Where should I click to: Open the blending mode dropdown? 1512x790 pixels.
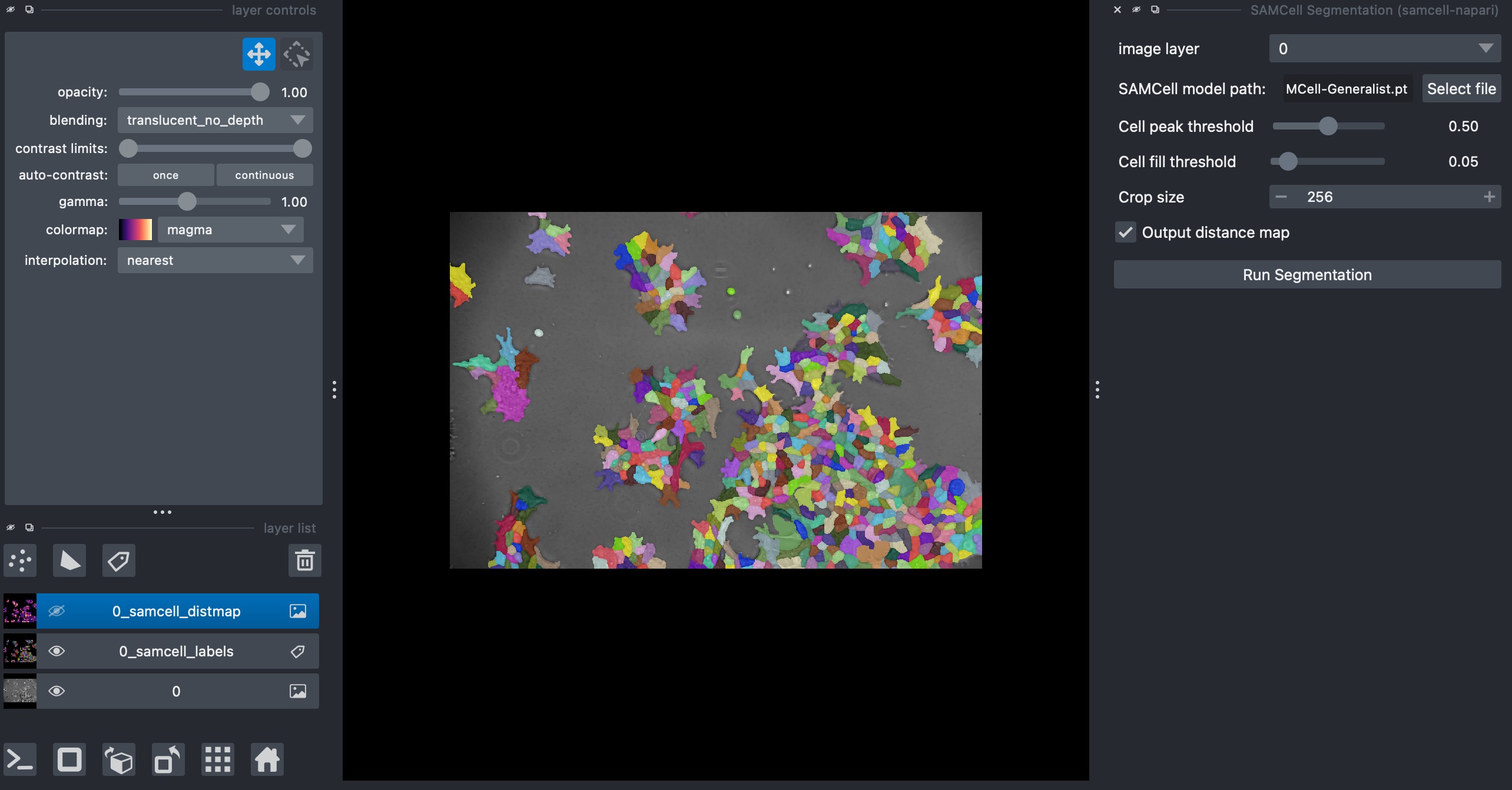[x=215, y=120]
